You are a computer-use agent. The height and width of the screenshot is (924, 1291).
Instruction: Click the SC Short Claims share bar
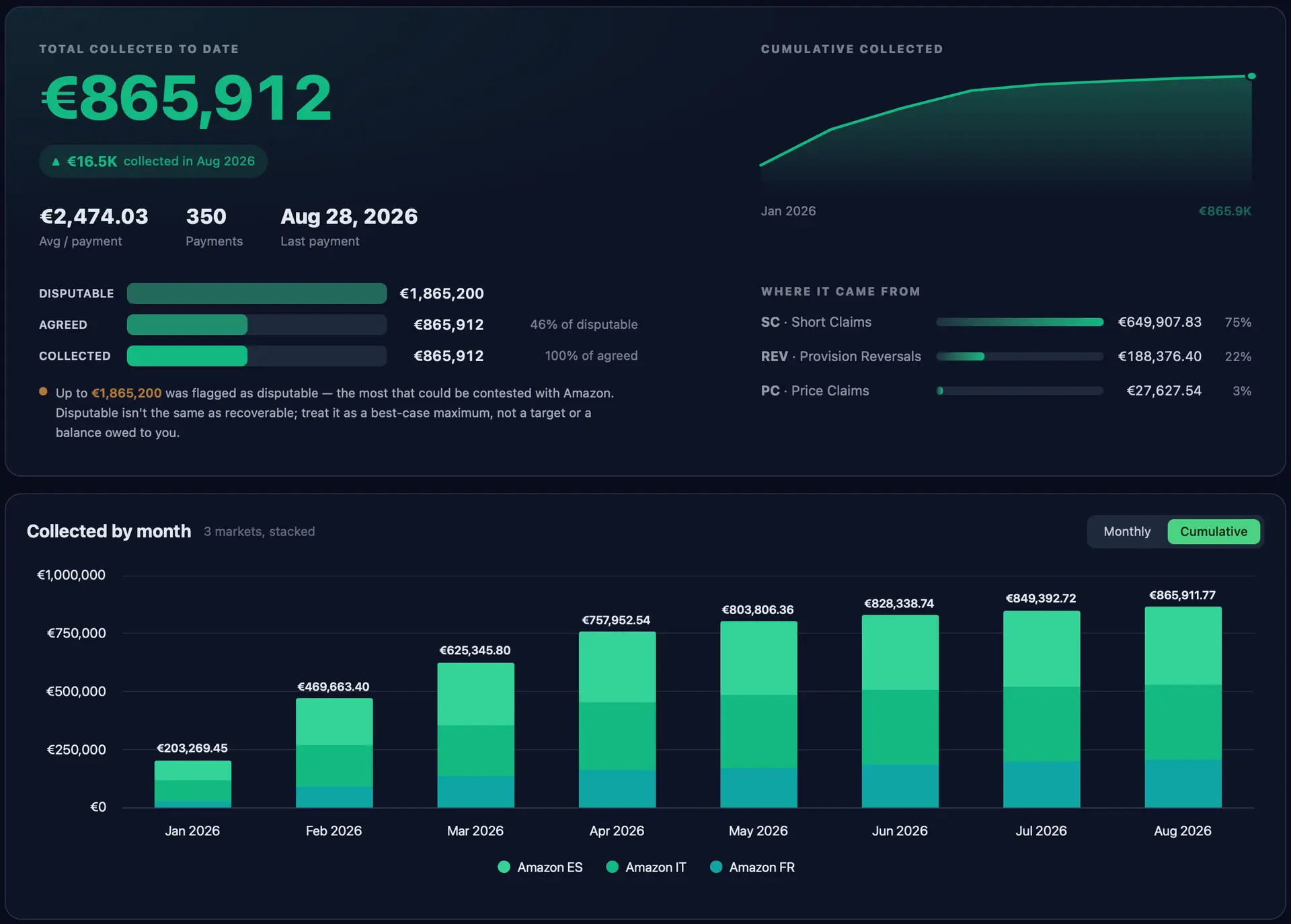[1020, 322]
